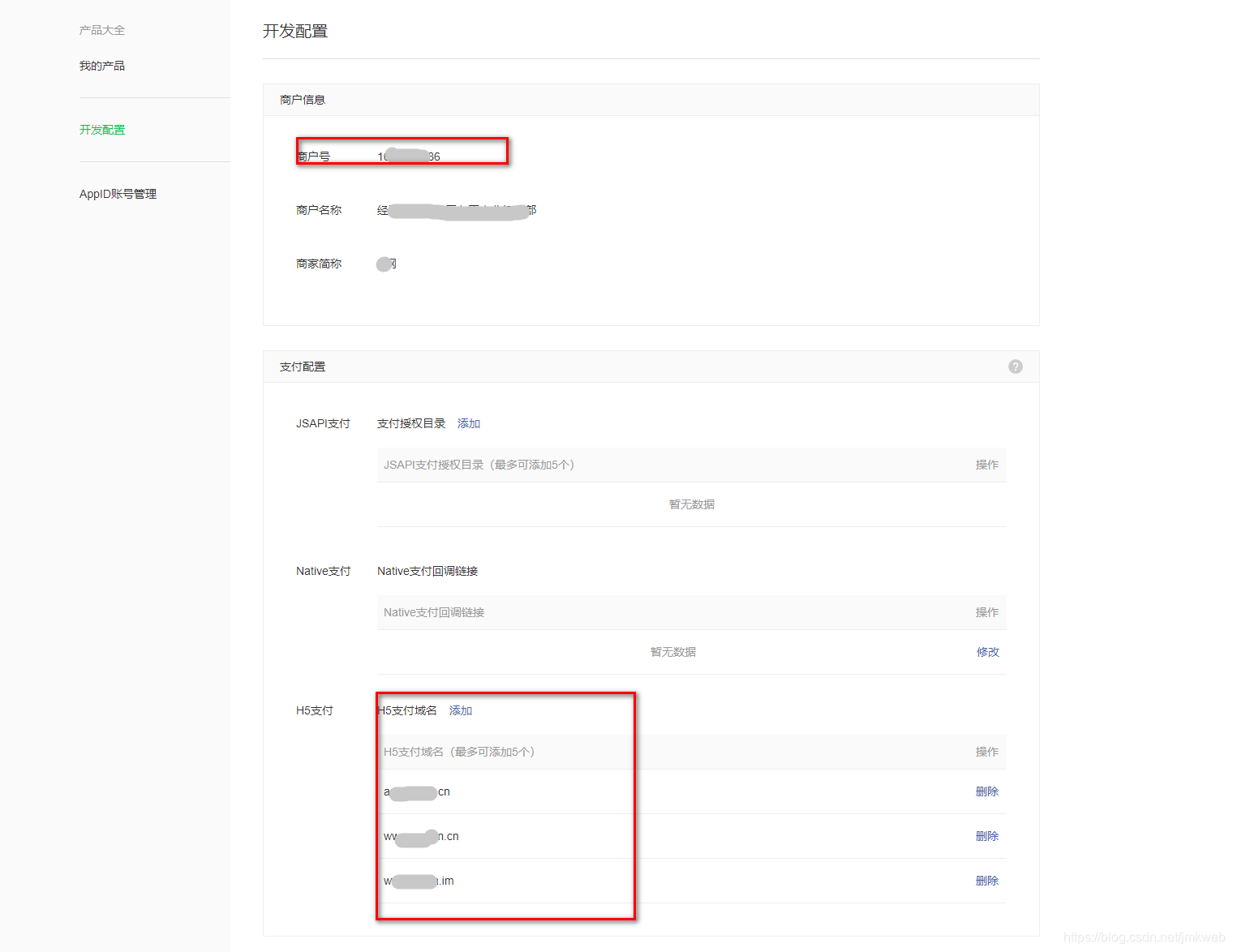Image resolution: width=1233 pixels, height=952 pixels.
Task: Add an H5支付域名 via 添加 link
Action: pyautogui.click(x=461, y=710)
